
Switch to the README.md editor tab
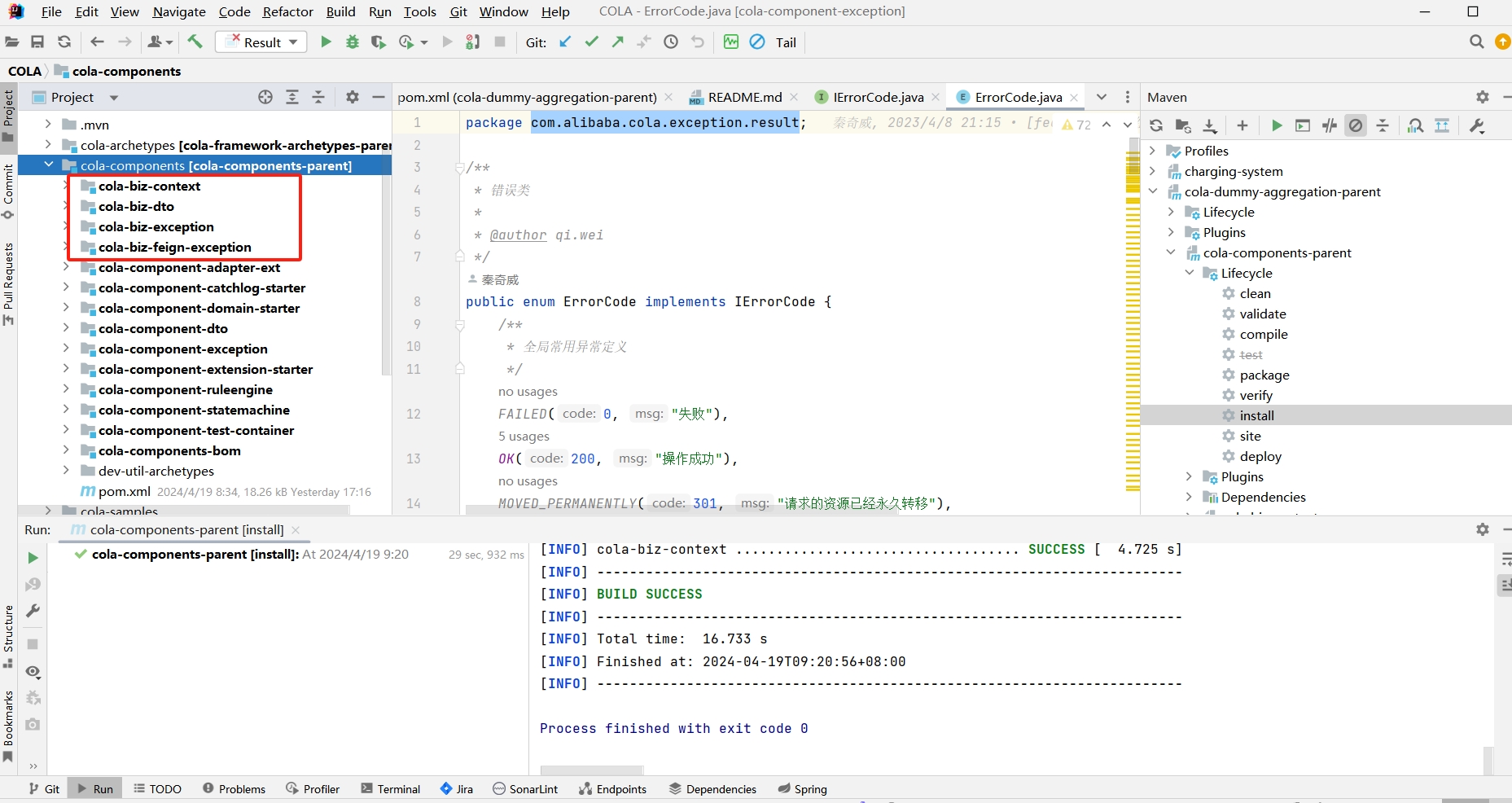(744, 97)
